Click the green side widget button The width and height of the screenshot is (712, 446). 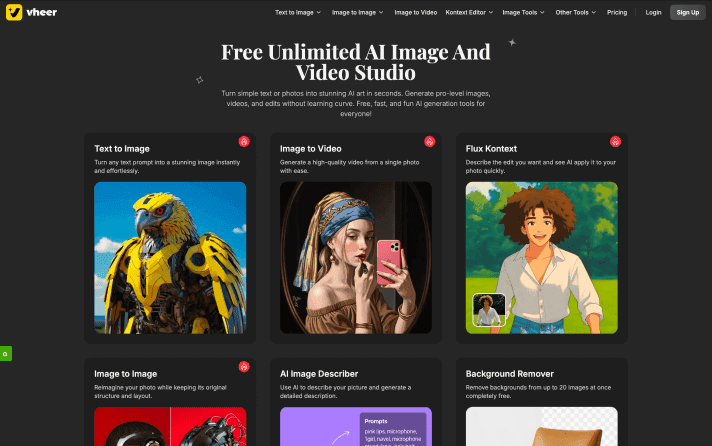[5, 353]
